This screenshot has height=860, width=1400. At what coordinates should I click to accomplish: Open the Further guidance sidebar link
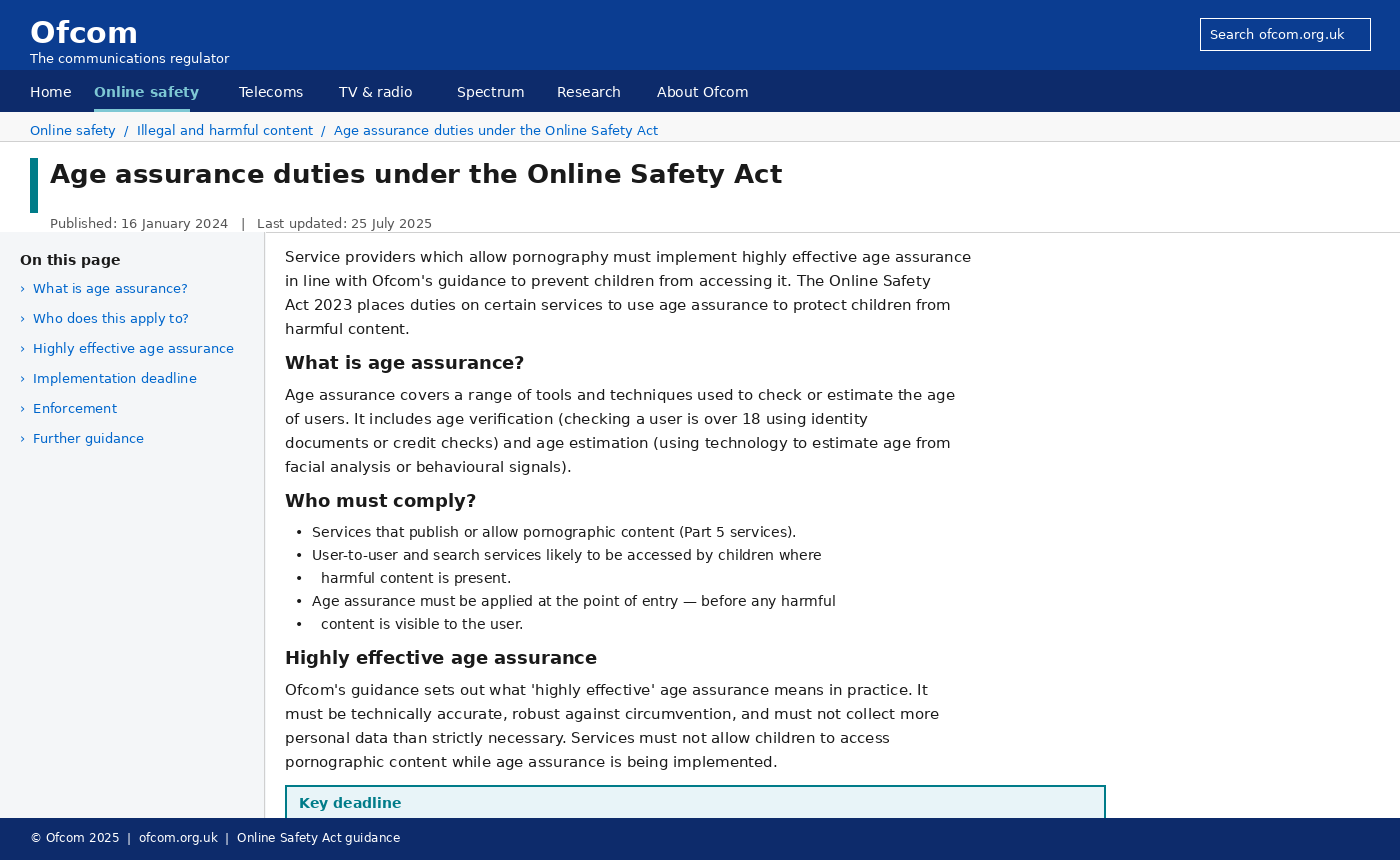click(x=88, y=439)
